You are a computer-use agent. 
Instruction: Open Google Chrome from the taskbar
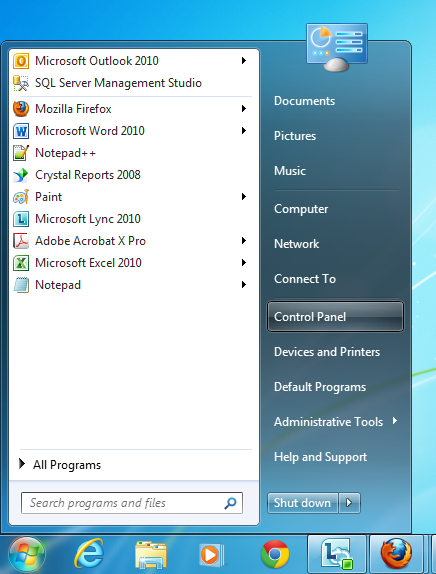coord(275,555)
